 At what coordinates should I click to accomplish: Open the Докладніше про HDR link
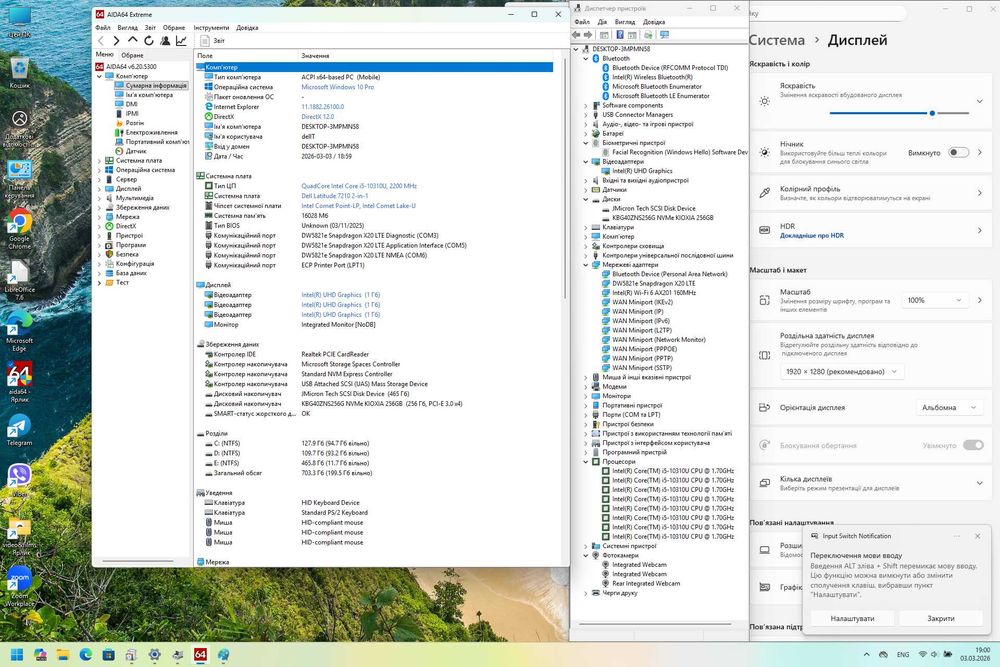point(811,235)
